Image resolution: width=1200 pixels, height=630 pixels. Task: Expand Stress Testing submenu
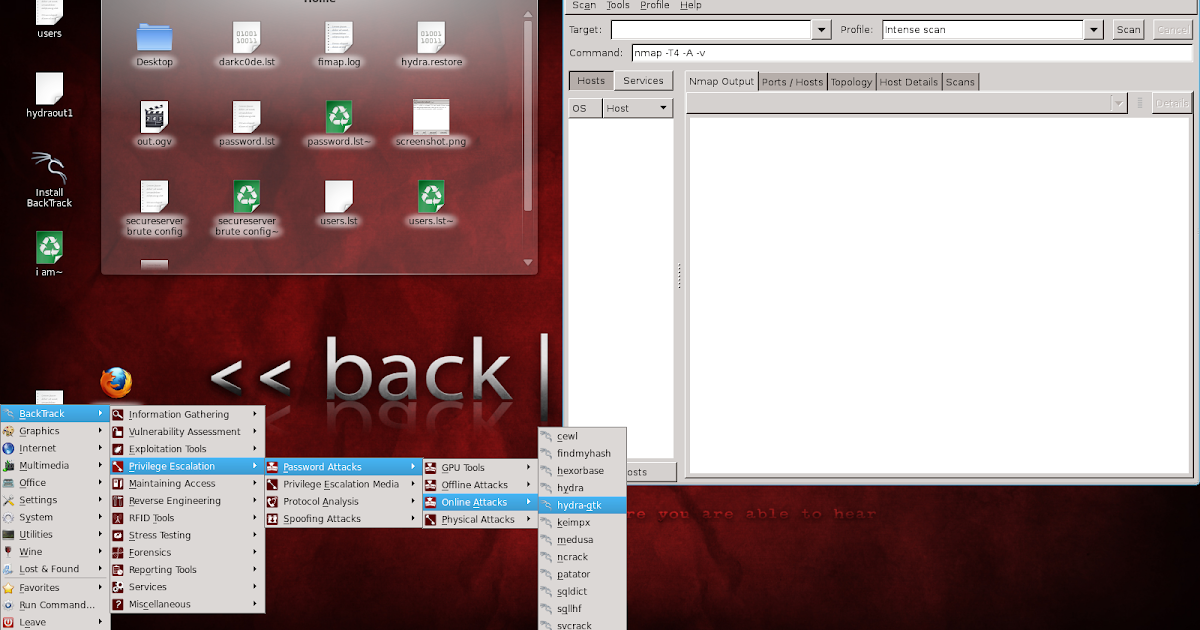pyautogui.click(x=187, y=535)
